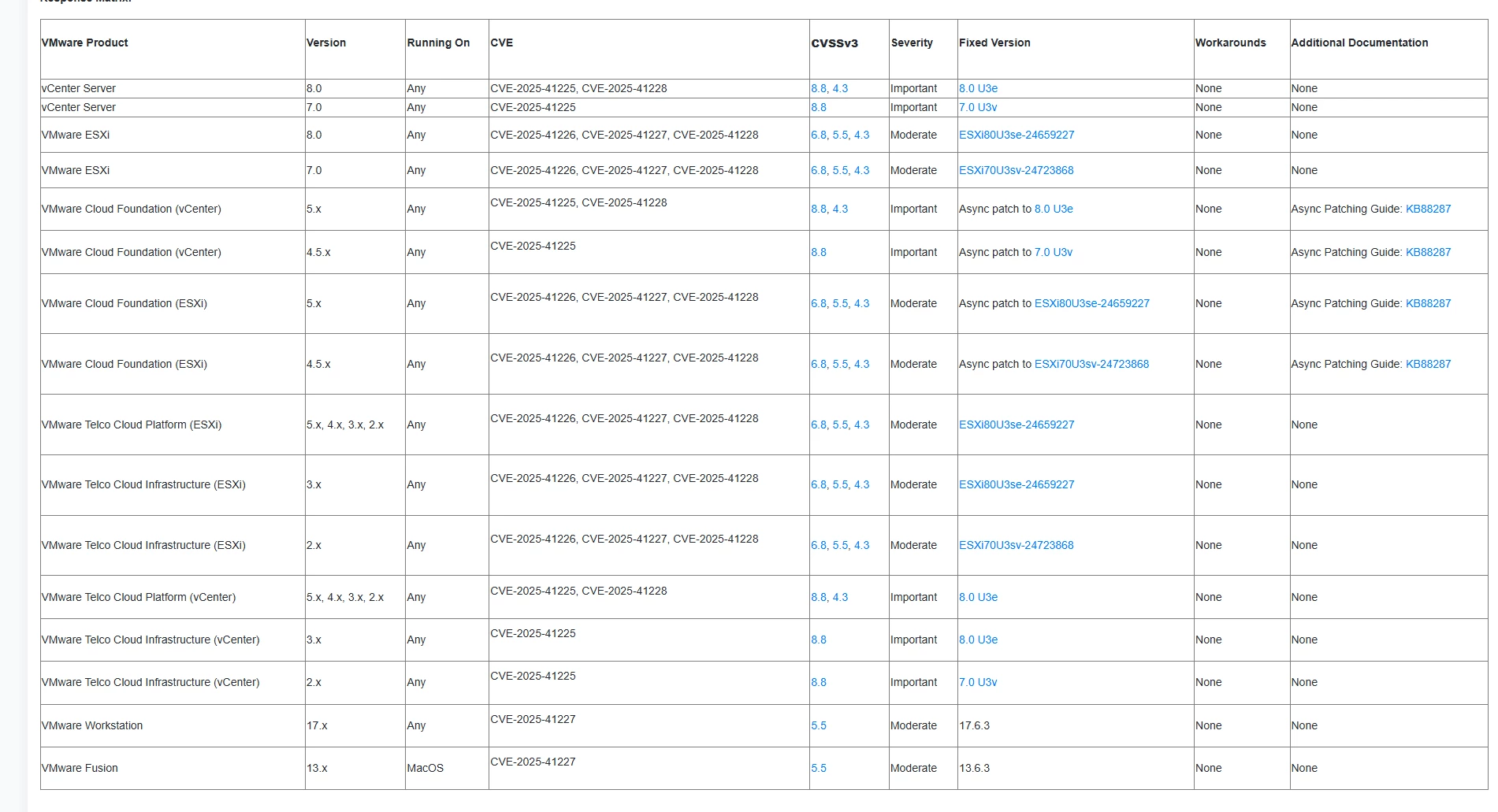Open the 5.5 score for VMware Workstation
The image size is (1498, 812).
819,725
